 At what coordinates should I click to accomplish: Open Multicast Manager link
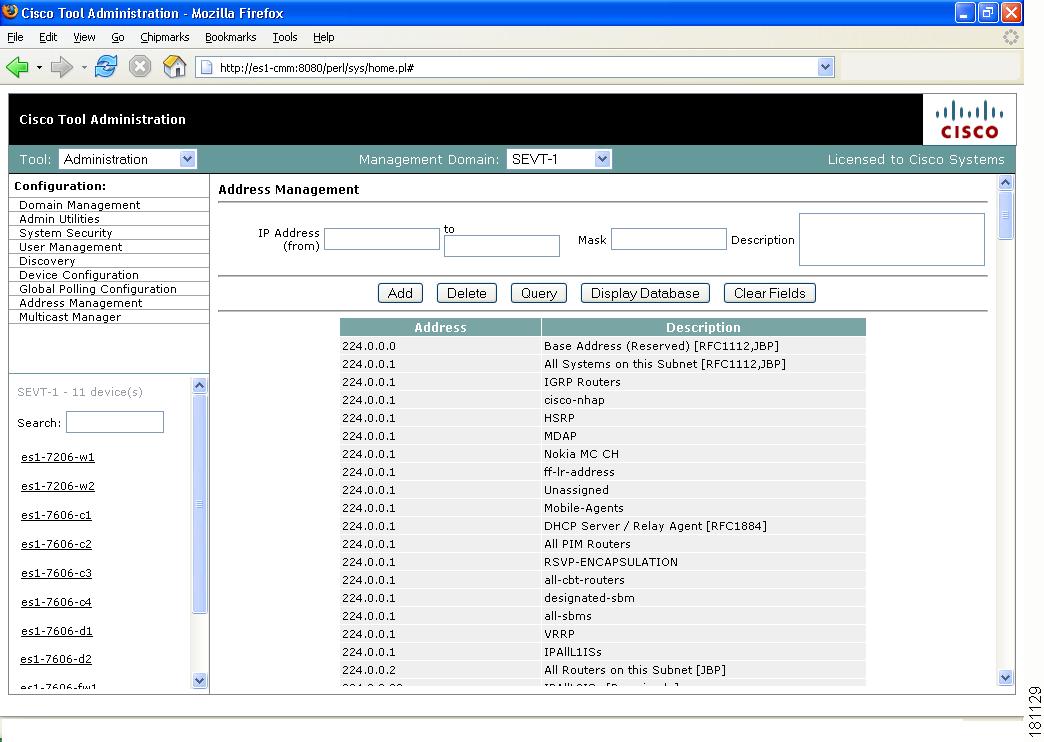click(70, 317)
